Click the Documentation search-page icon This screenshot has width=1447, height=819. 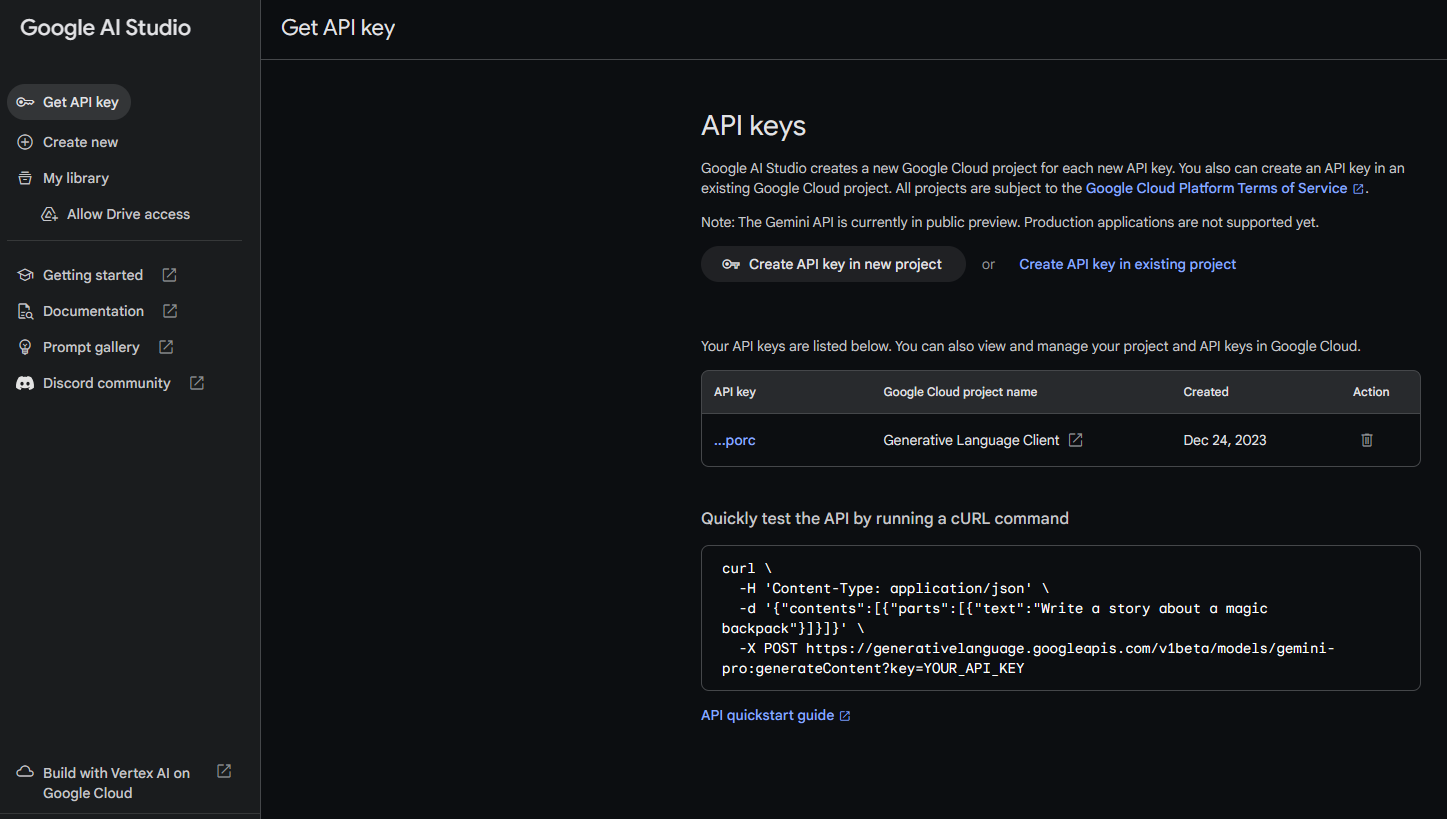[25, 311]
